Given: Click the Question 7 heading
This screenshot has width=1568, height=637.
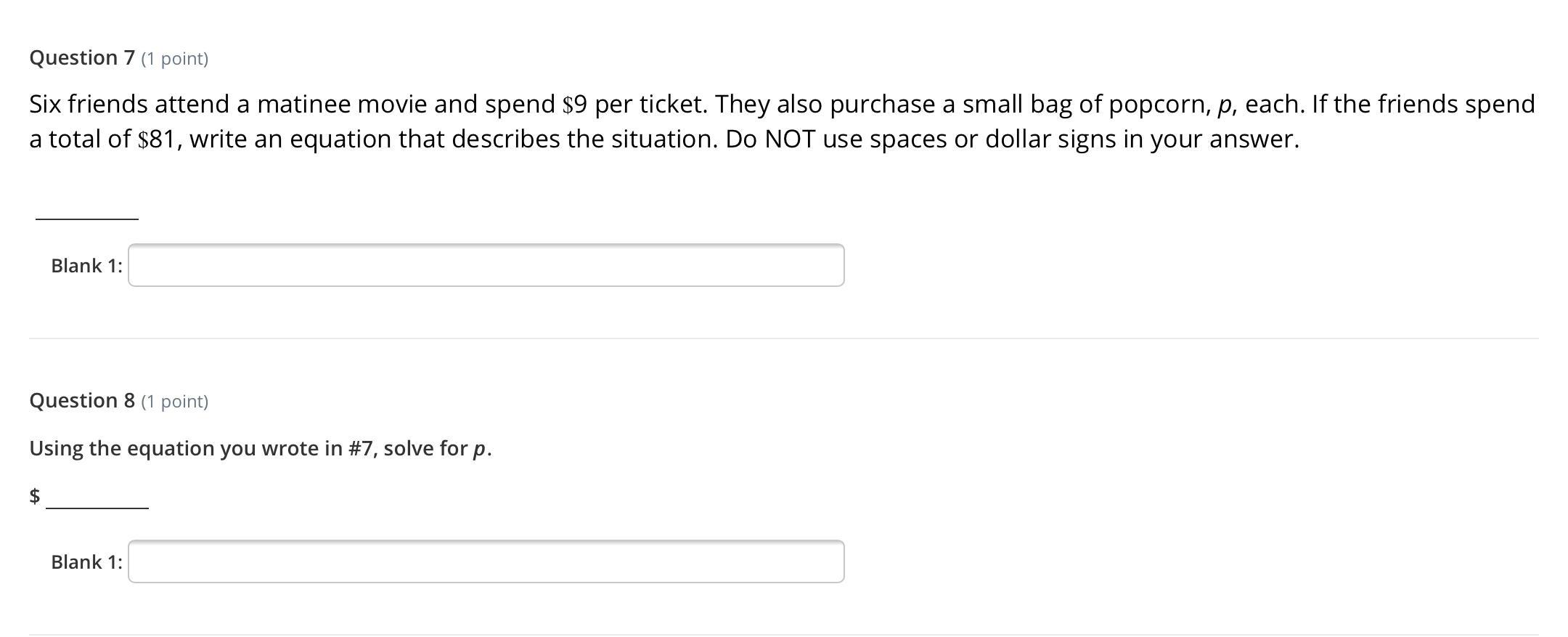Looking at the screenshot, I should (82, 57).
